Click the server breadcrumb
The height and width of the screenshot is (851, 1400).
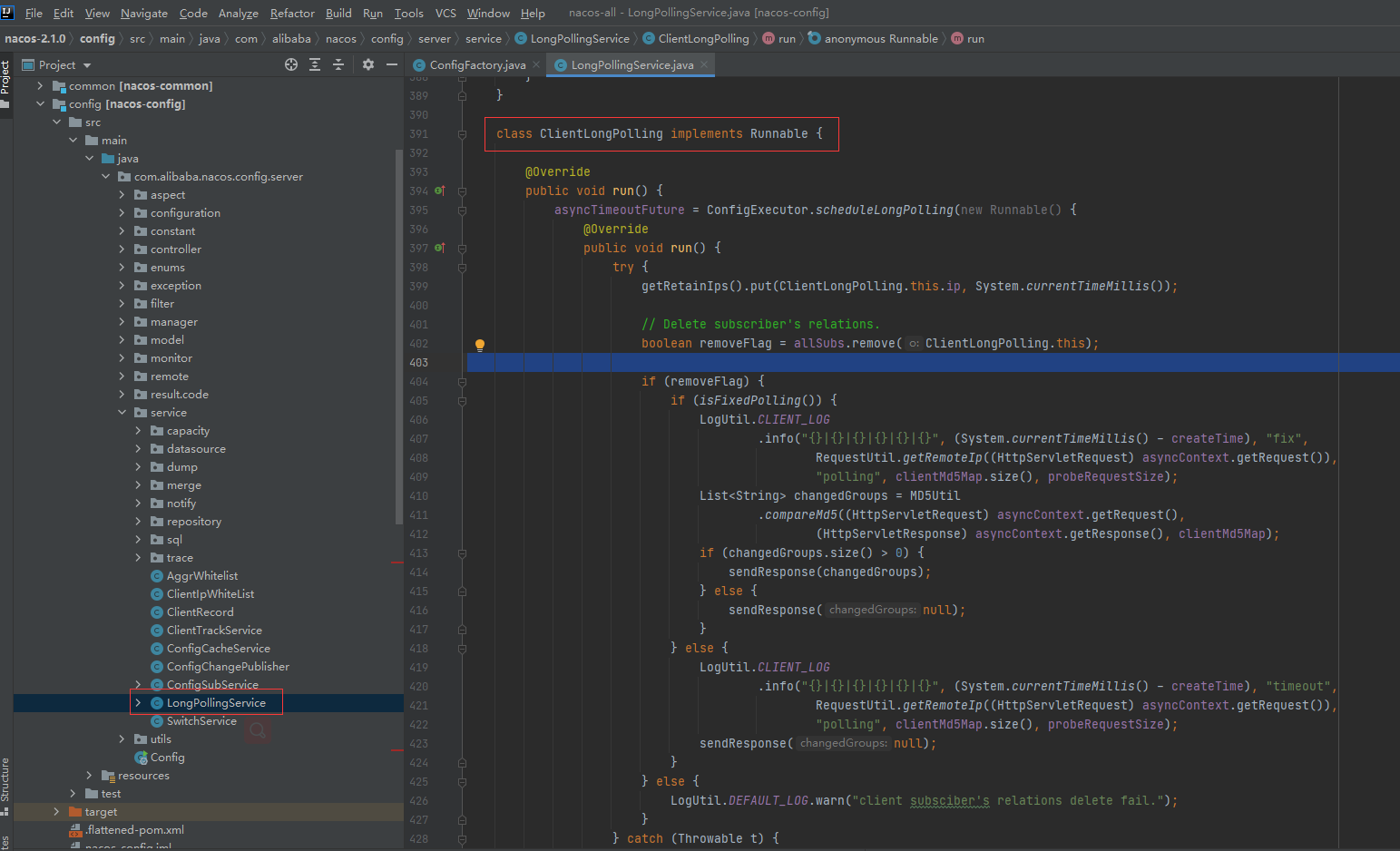coord(435,39)
